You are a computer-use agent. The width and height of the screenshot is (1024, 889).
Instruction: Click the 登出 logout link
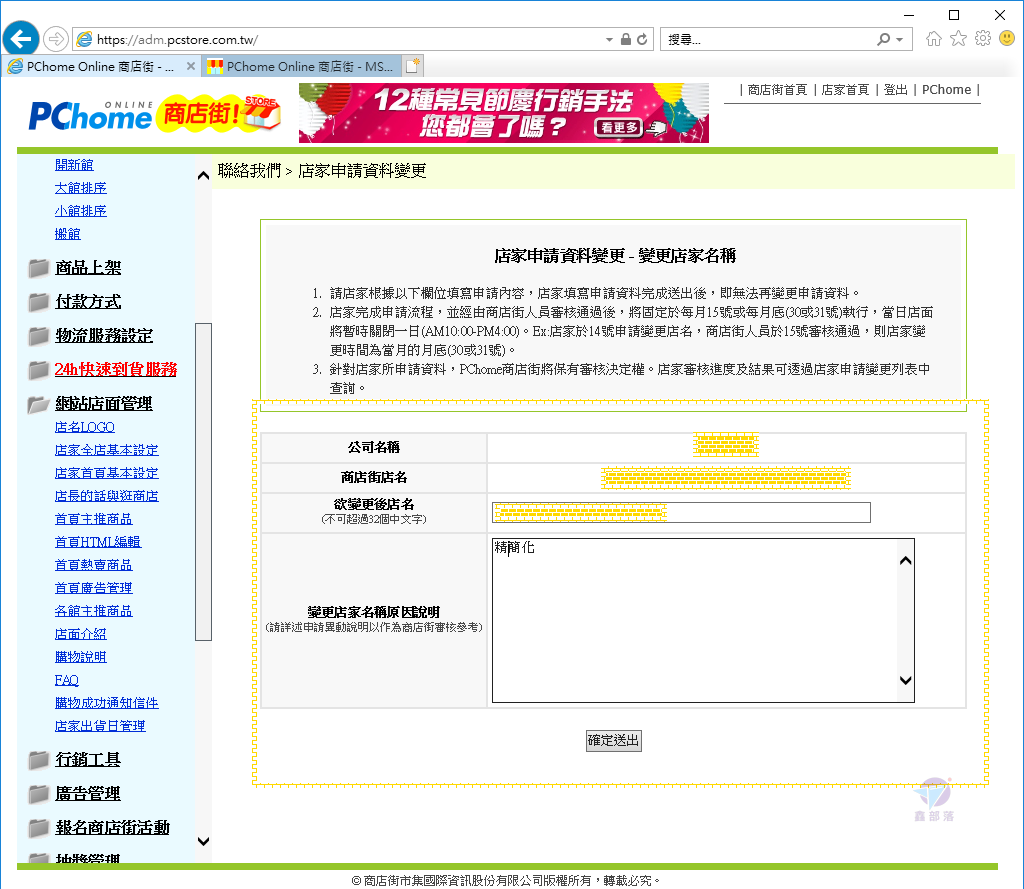(895, 89)
